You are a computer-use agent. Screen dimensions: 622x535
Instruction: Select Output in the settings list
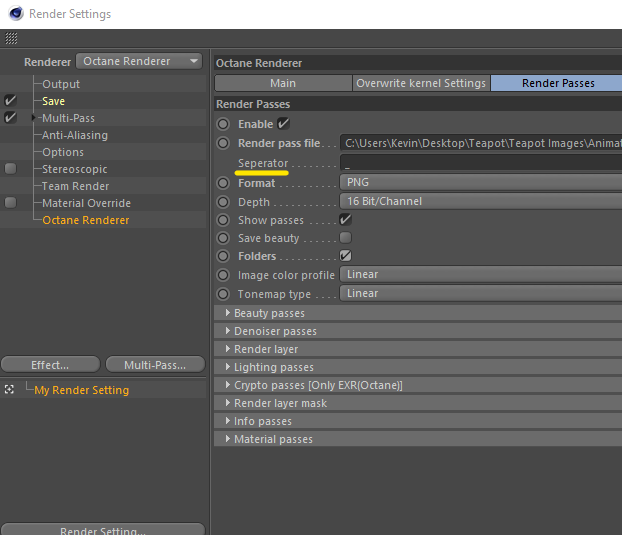click(61, 84)
